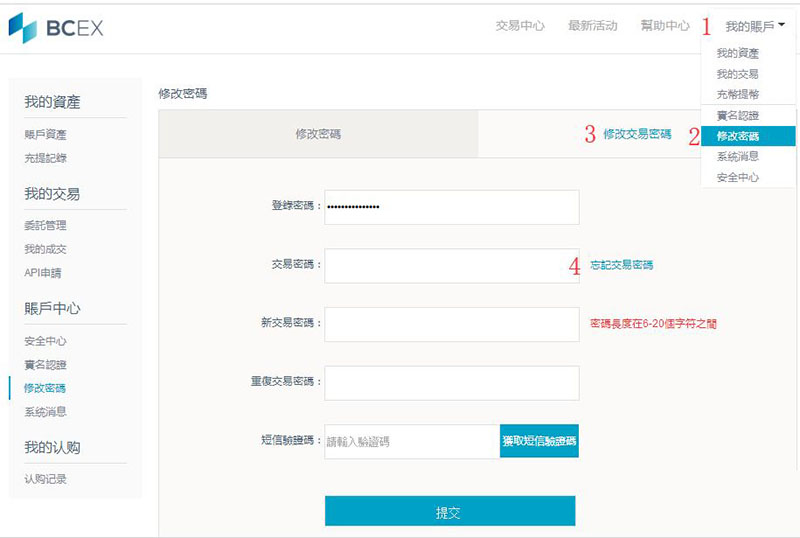Go to 幫助中心 in top navigation
Image resolution: width=800 pixels, height=538 pixels.
coord(665,26)
